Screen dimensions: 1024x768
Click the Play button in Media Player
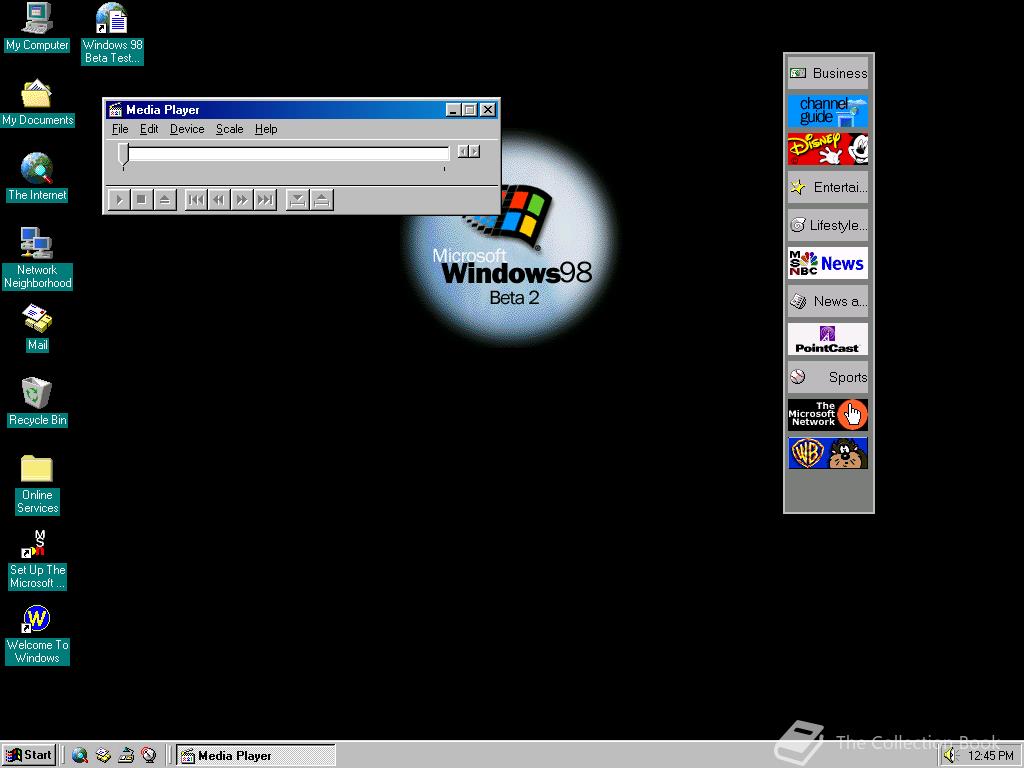click(x=119, y=200)
